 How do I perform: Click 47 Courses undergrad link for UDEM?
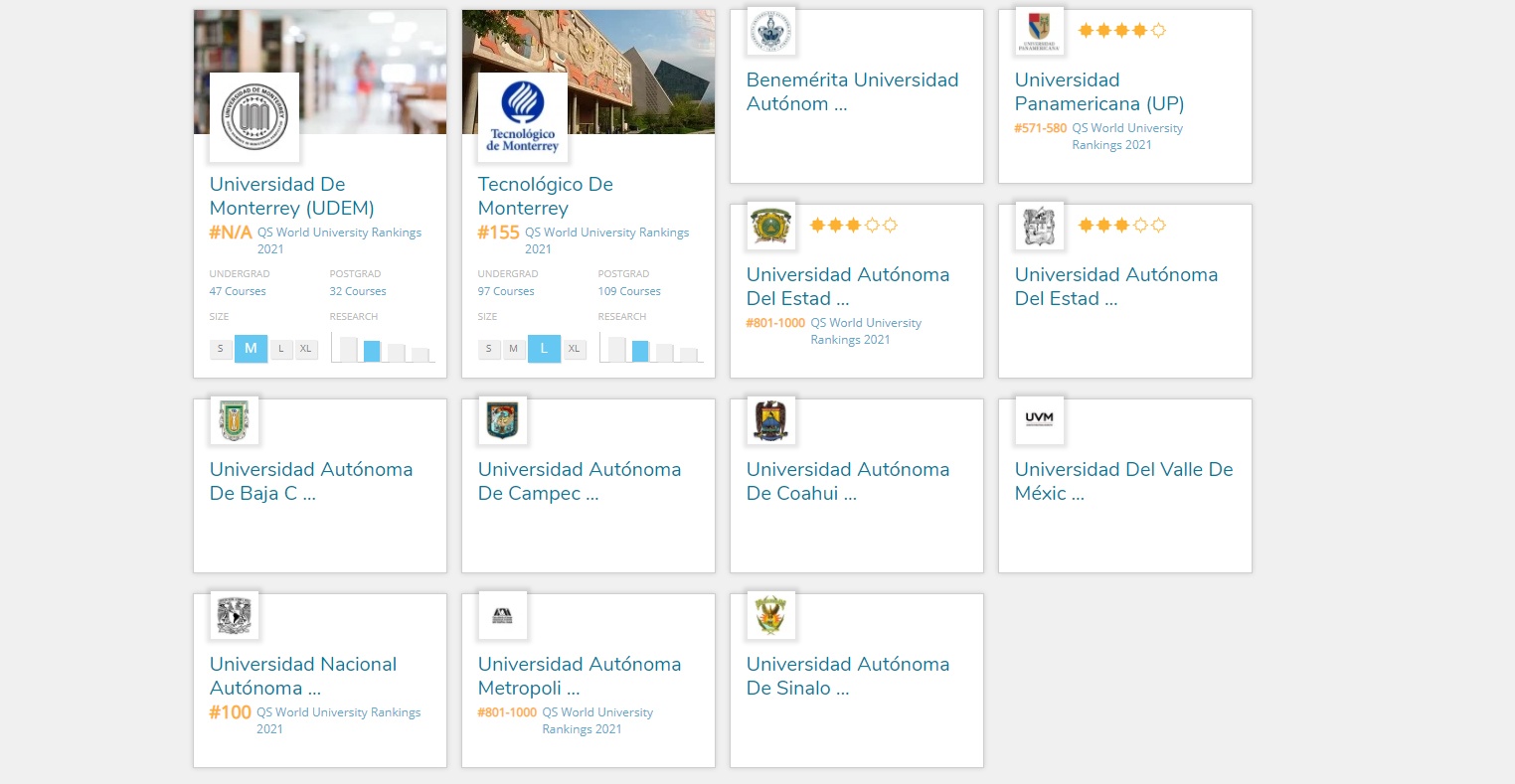[238, 291]
